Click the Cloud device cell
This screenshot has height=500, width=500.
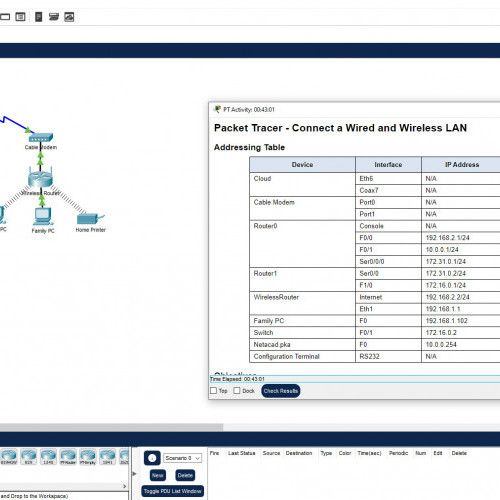pos(302,184)
